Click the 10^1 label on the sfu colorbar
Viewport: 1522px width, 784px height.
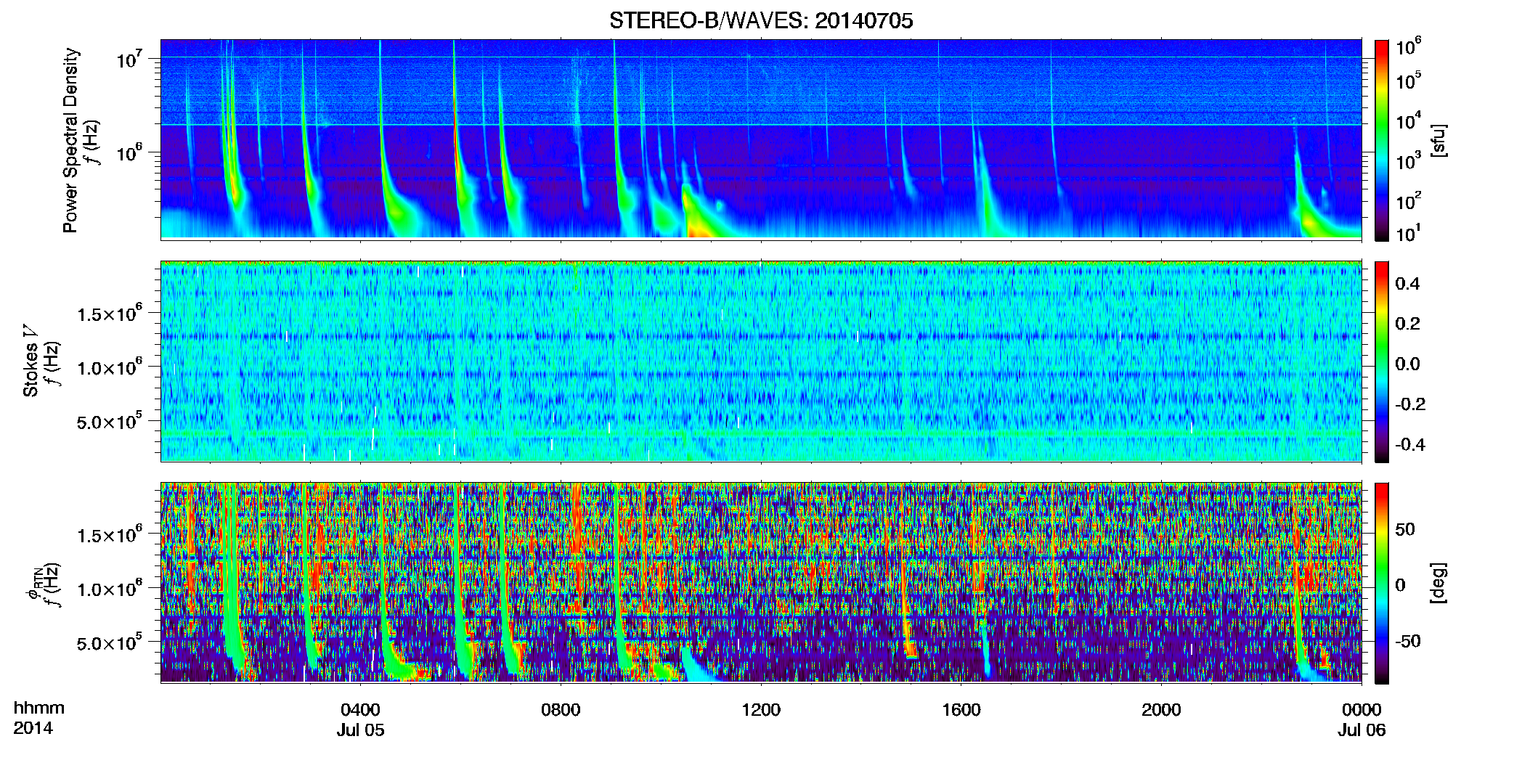pyautogui.click(x=1408, y=234)
